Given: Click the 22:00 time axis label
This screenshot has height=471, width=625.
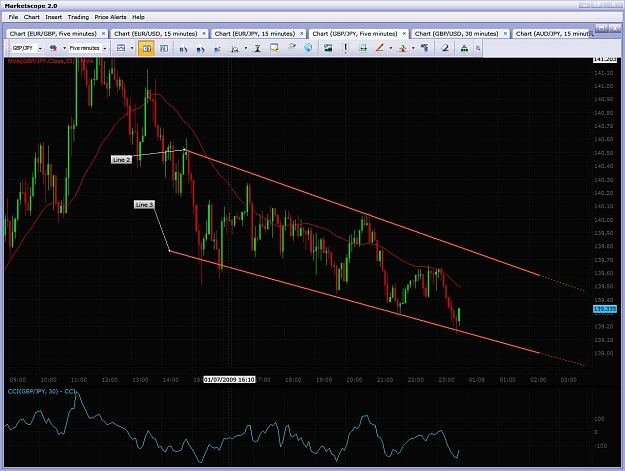Looking at the screenshot, I should coord(415,380).
